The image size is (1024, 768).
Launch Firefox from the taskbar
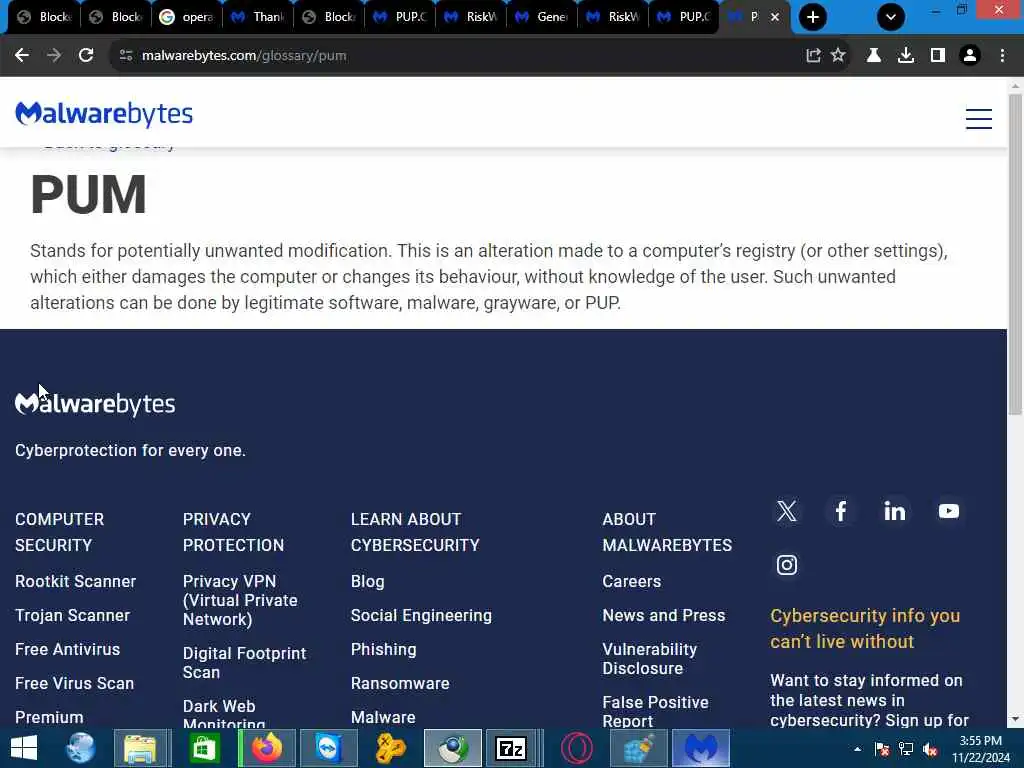[x=266, y=748]
